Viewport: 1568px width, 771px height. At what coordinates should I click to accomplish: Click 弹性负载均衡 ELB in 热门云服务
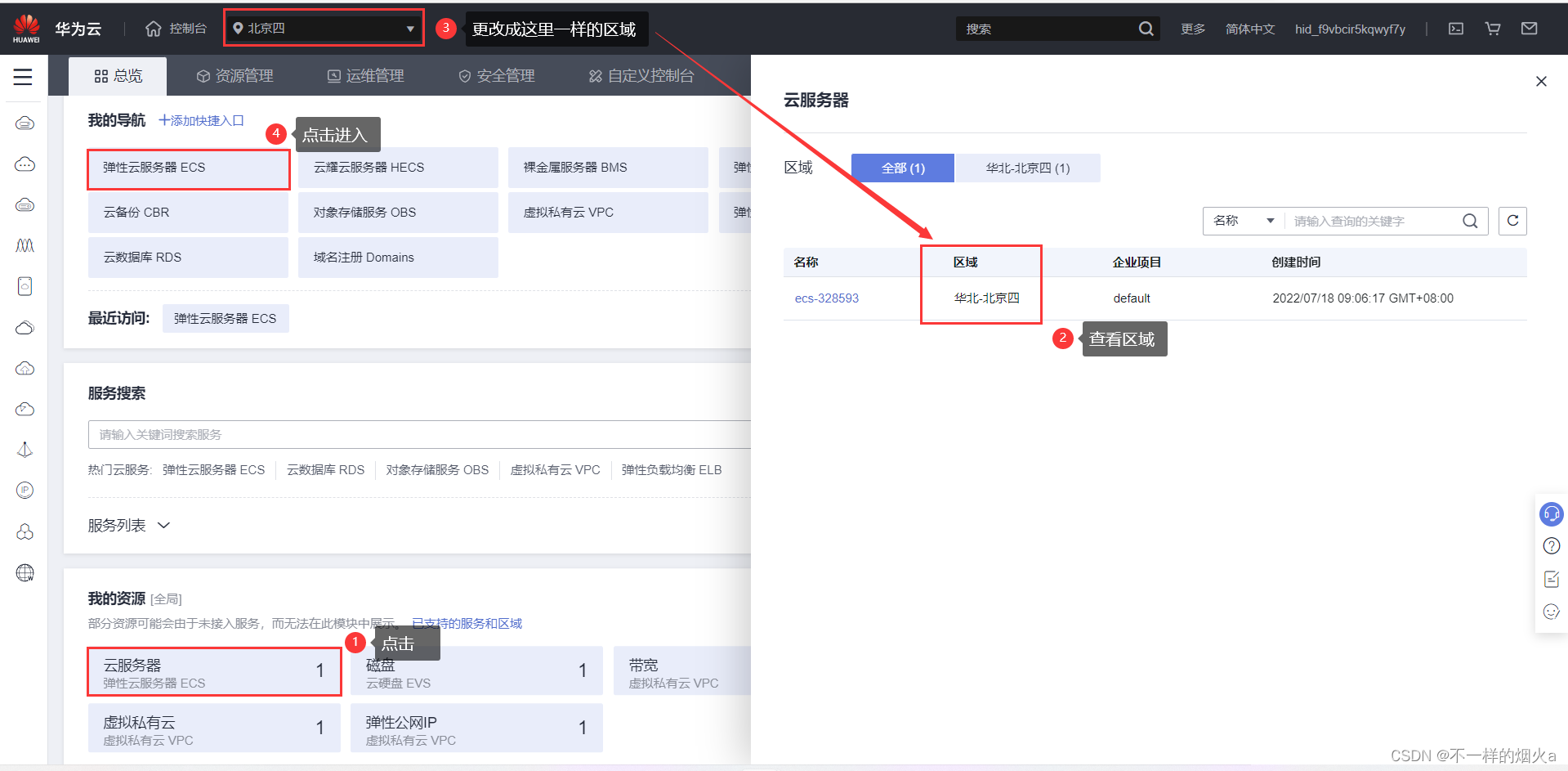[x=672, y=470]
